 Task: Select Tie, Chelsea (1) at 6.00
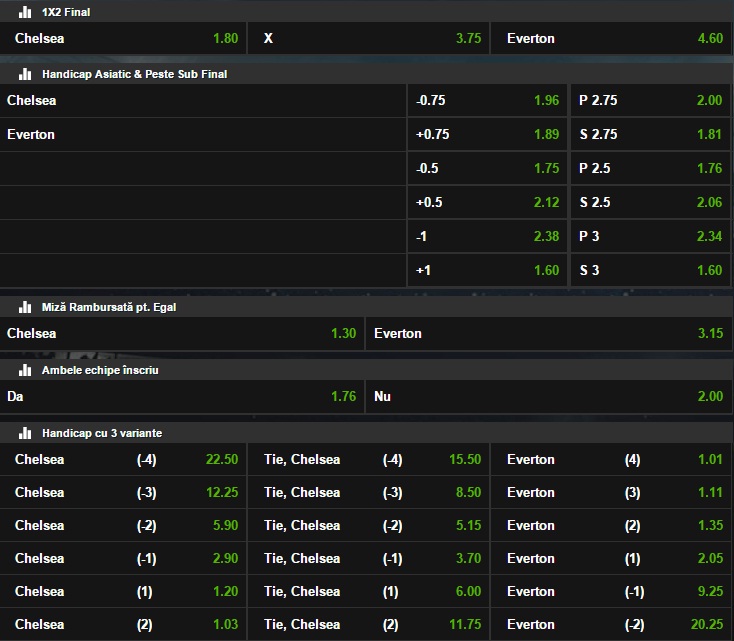[x=368, y=591]
